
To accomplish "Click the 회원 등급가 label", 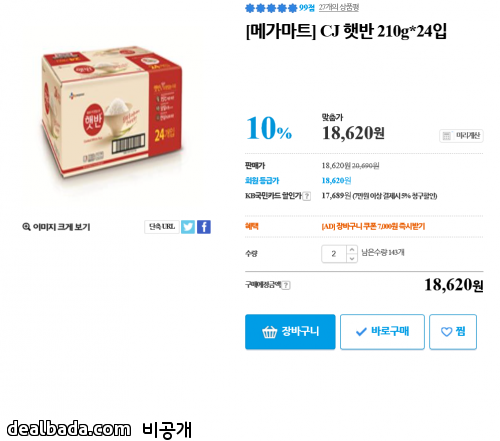I will click(262, 181).
